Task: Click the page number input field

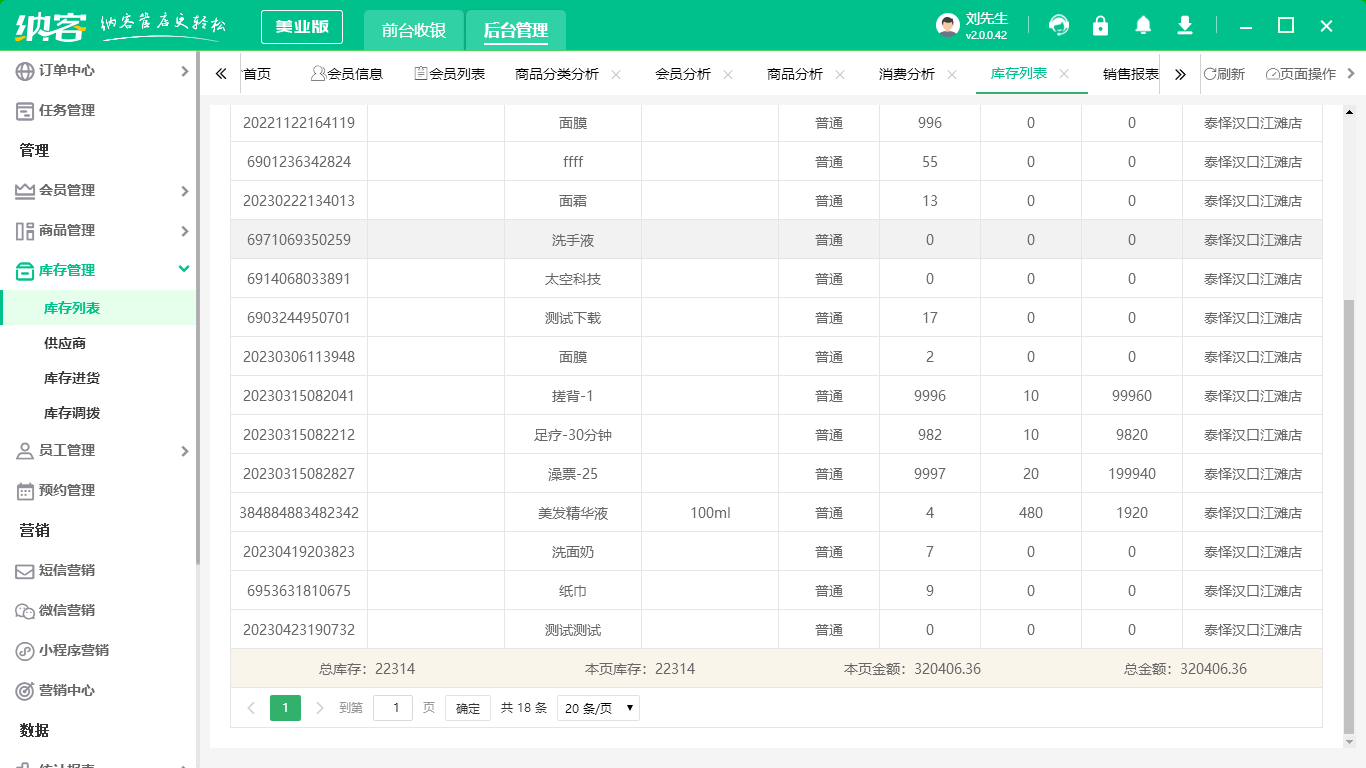Action: pyautogui.click(x=393, y=708)
